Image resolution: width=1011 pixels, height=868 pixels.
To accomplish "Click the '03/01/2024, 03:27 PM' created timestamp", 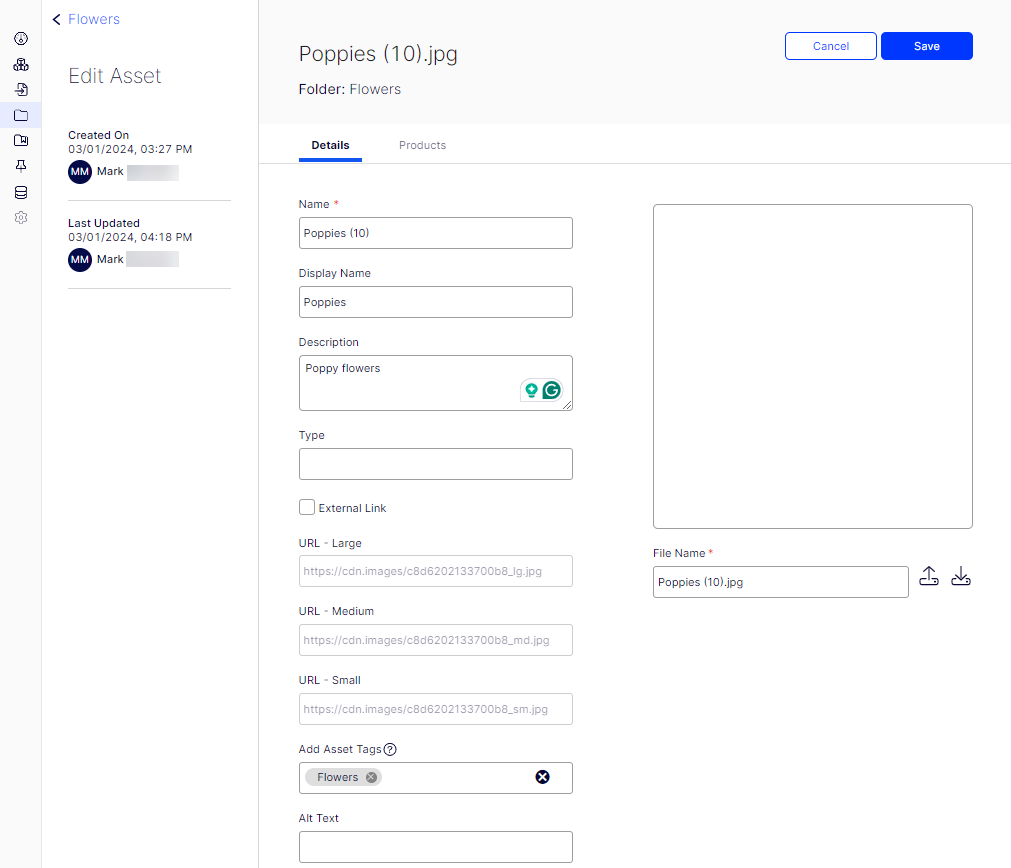I will pos(130,149).
